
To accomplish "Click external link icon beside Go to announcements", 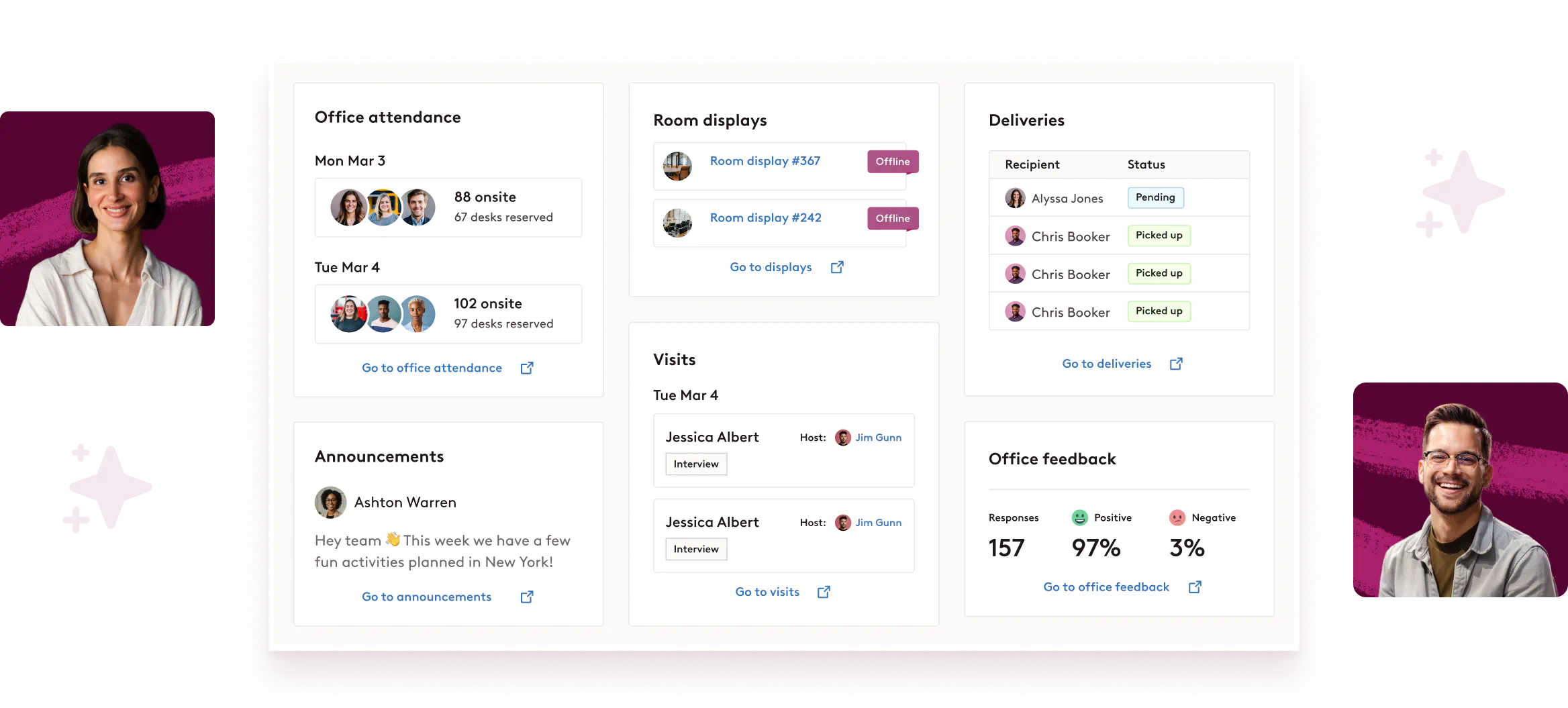I will [527, 597].
